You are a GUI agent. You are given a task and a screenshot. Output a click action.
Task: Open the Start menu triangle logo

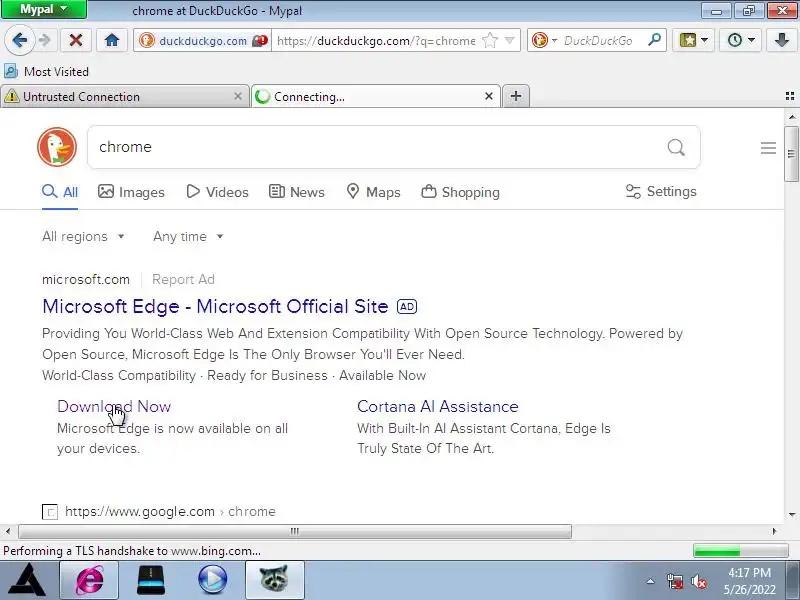click(x=28, y=580)
